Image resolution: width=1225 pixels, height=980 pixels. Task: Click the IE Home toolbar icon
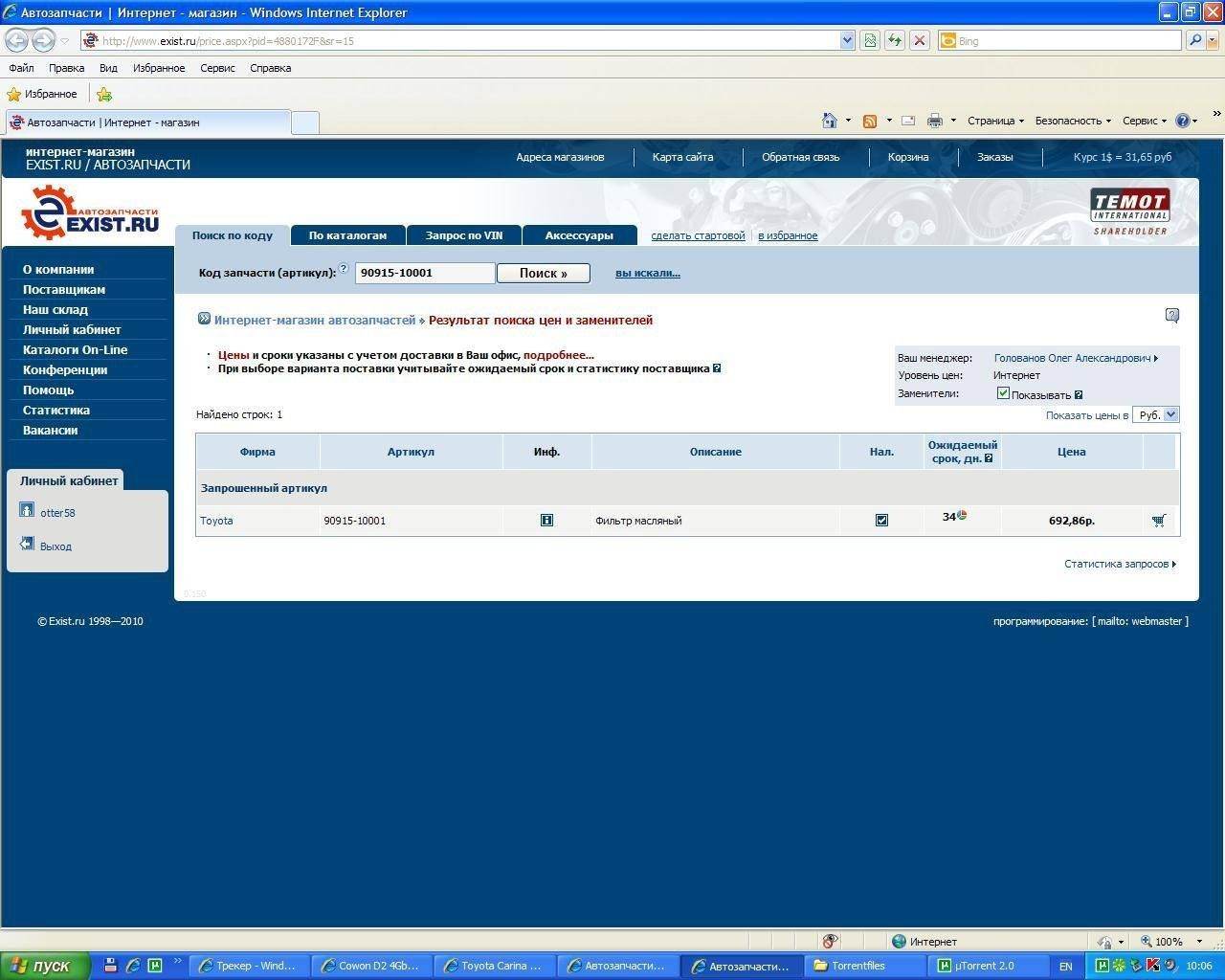point(830,121)
